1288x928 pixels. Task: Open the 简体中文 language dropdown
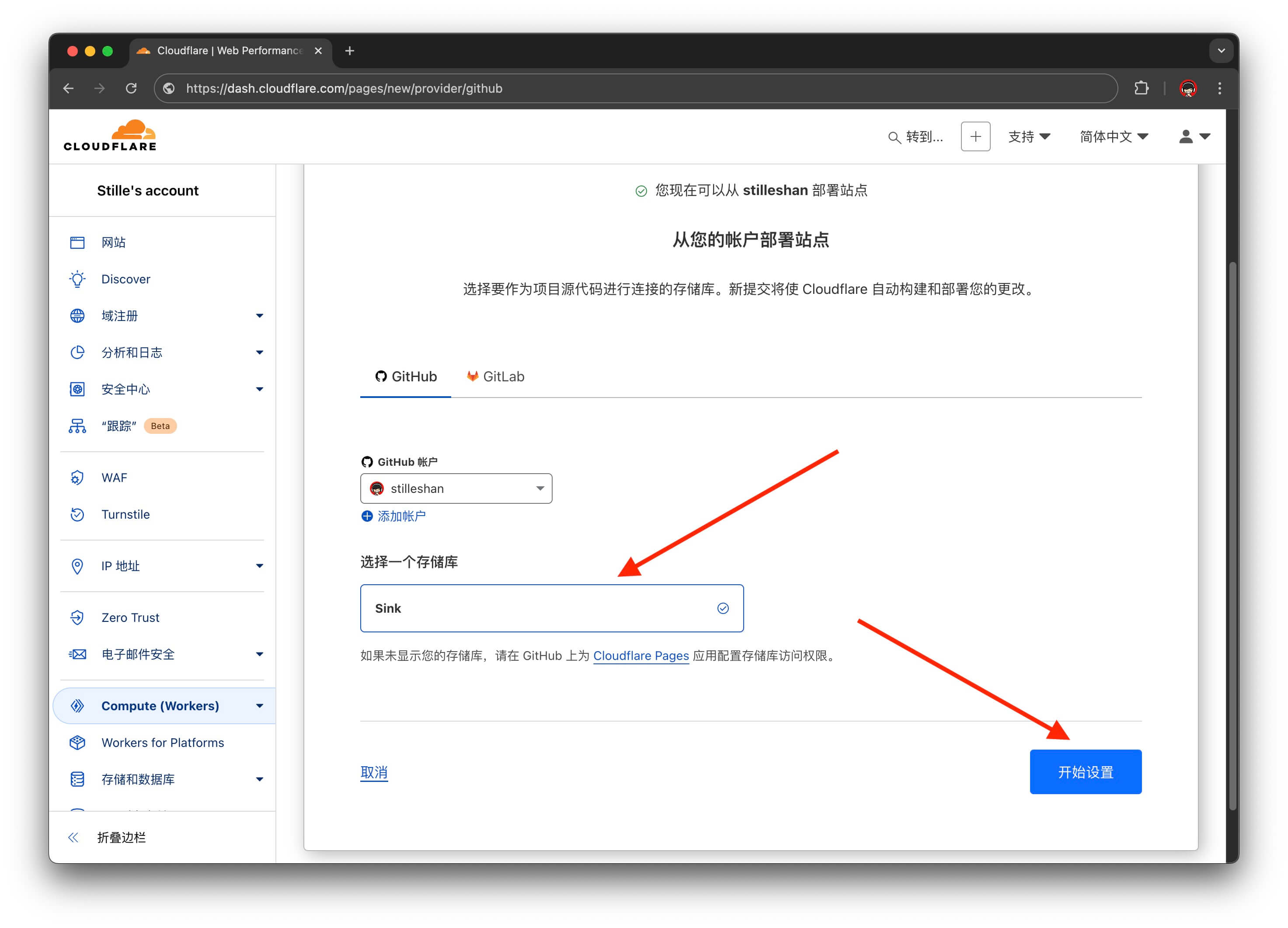click(x=1114, y=136)
